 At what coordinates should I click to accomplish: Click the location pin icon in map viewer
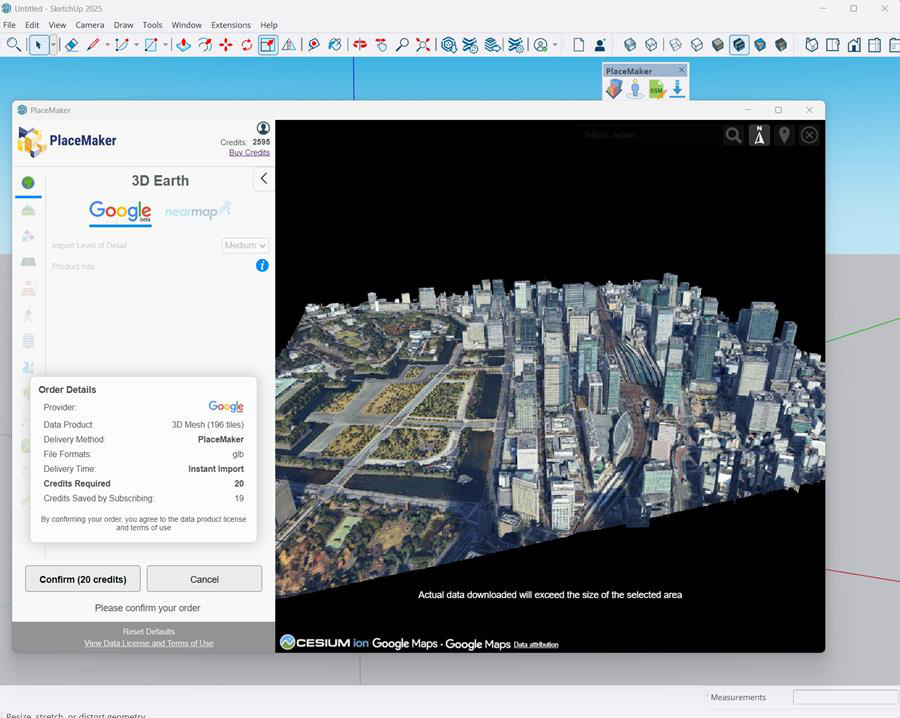[x=784, y=135]
